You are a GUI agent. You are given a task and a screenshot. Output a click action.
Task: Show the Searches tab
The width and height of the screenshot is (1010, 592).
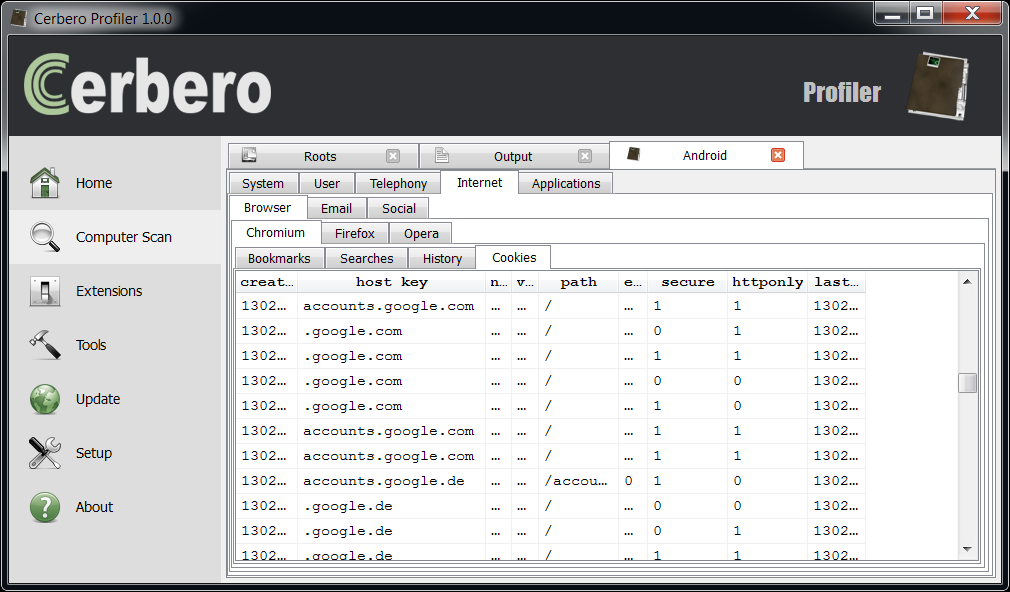coord(367,258)
